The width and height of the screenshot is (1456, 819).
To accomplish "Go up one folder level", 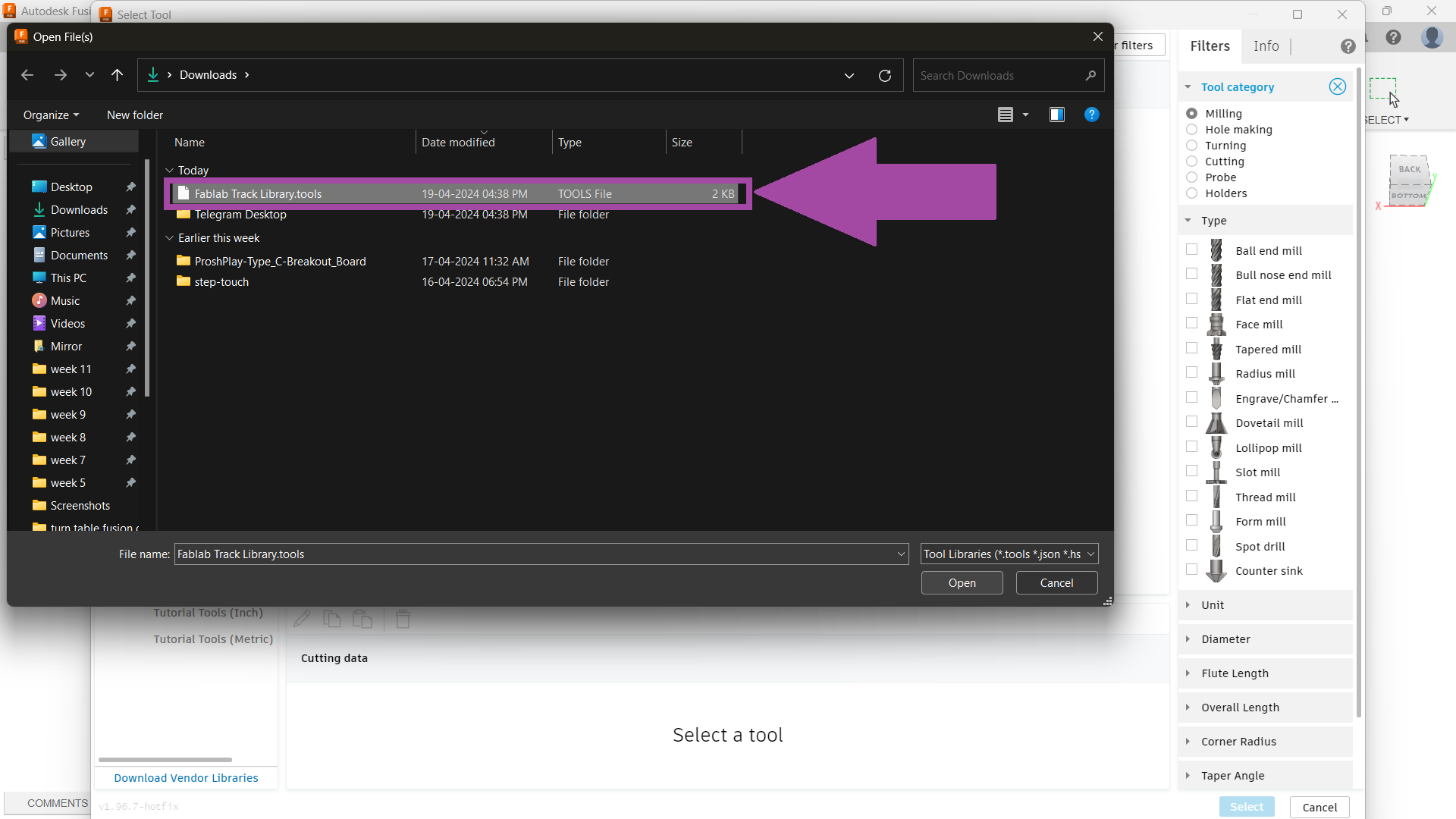I will pyautogui.click(x=117, y=75).
